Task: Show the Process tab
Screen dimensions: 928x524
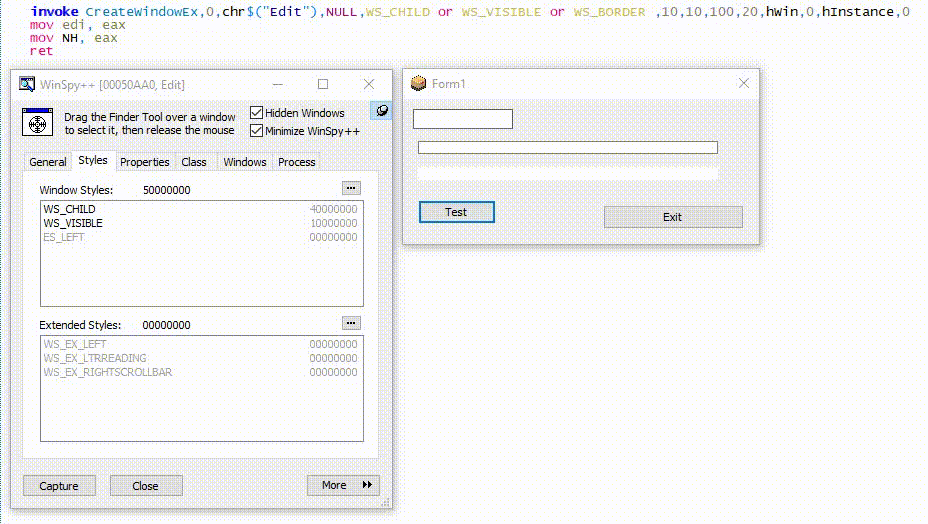Action: coord(297,162)
